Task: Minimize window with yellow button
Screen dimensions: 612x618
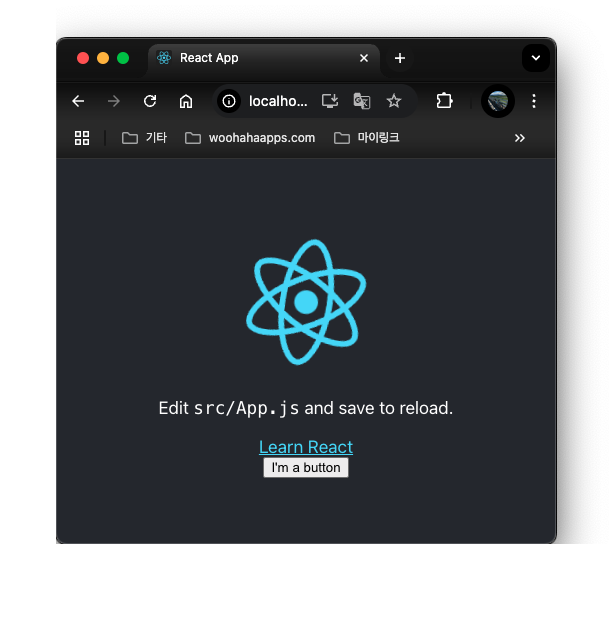Action: 103,58
